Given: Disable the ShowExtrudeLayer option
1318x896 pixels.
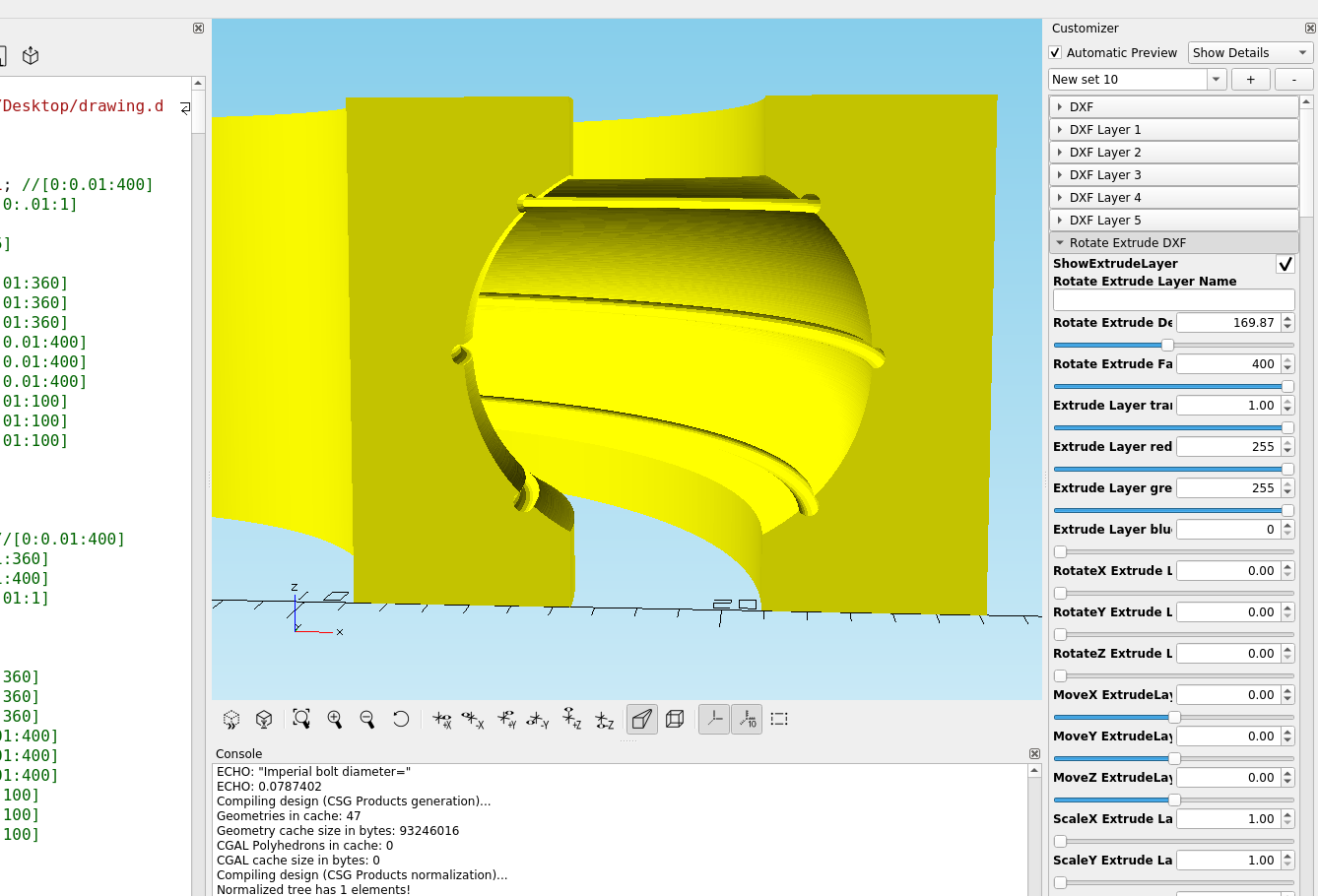Looking at the screenshot, I should point(1285,264).
